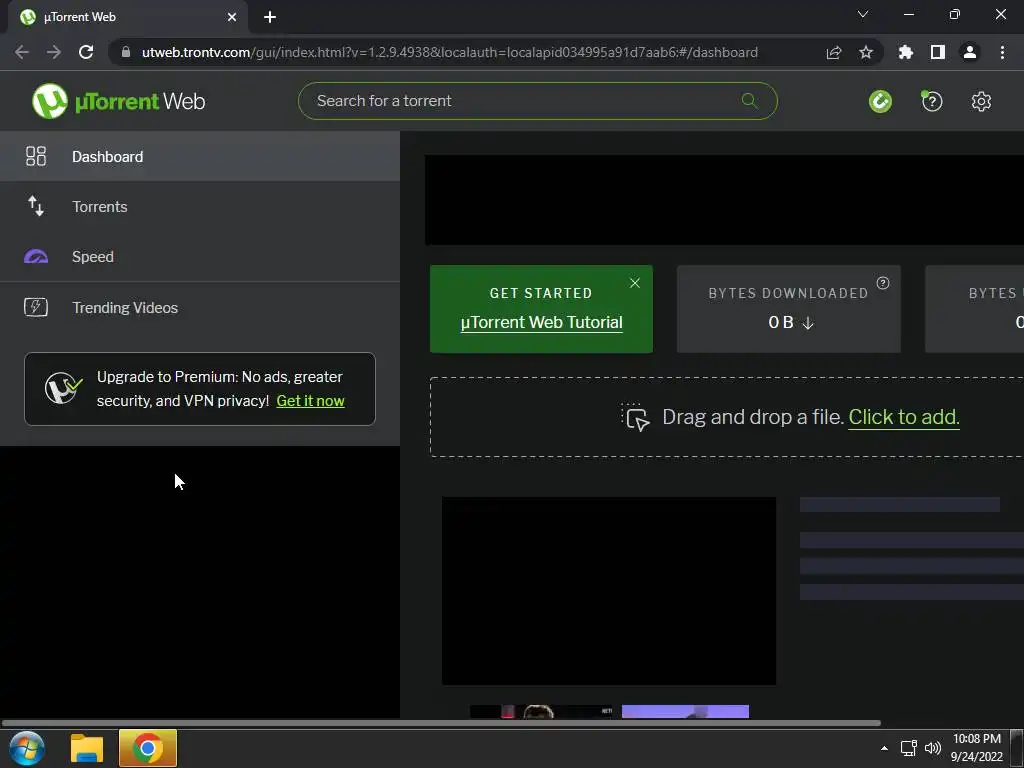Close the µTorrent Web tab

pyautogui.click(x=232, y=17)
